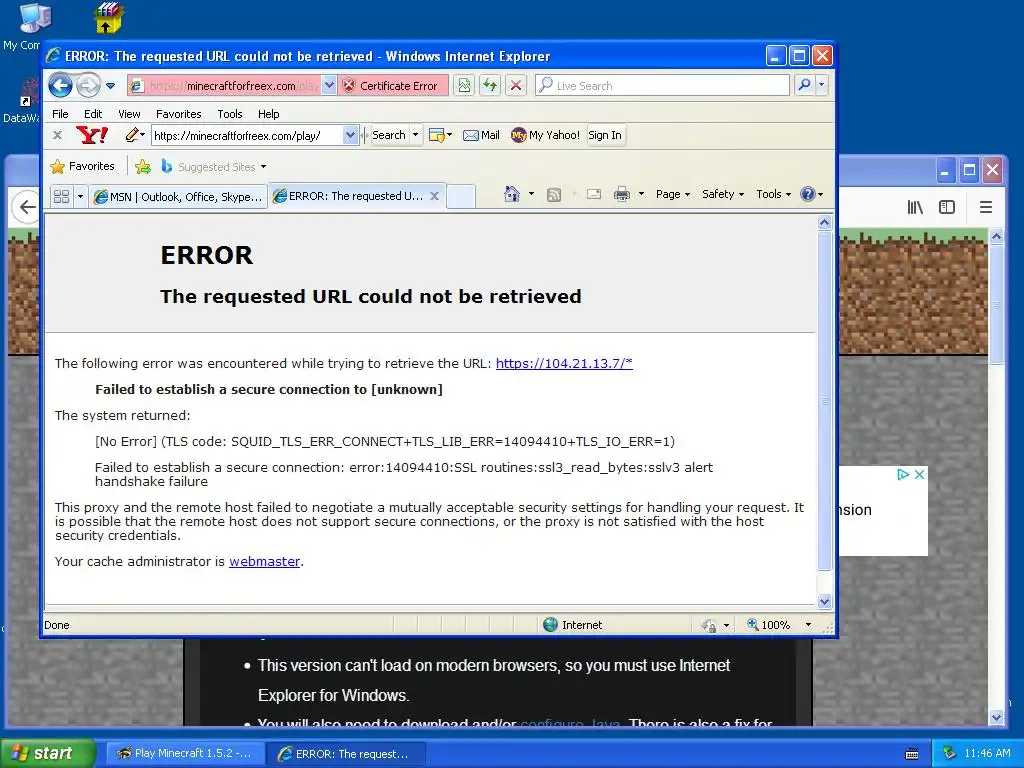This screenshot has width=1024, height=768.
Task: Open background browser hamburger menu
Action: pyautogui.click(x=985, y=207)
